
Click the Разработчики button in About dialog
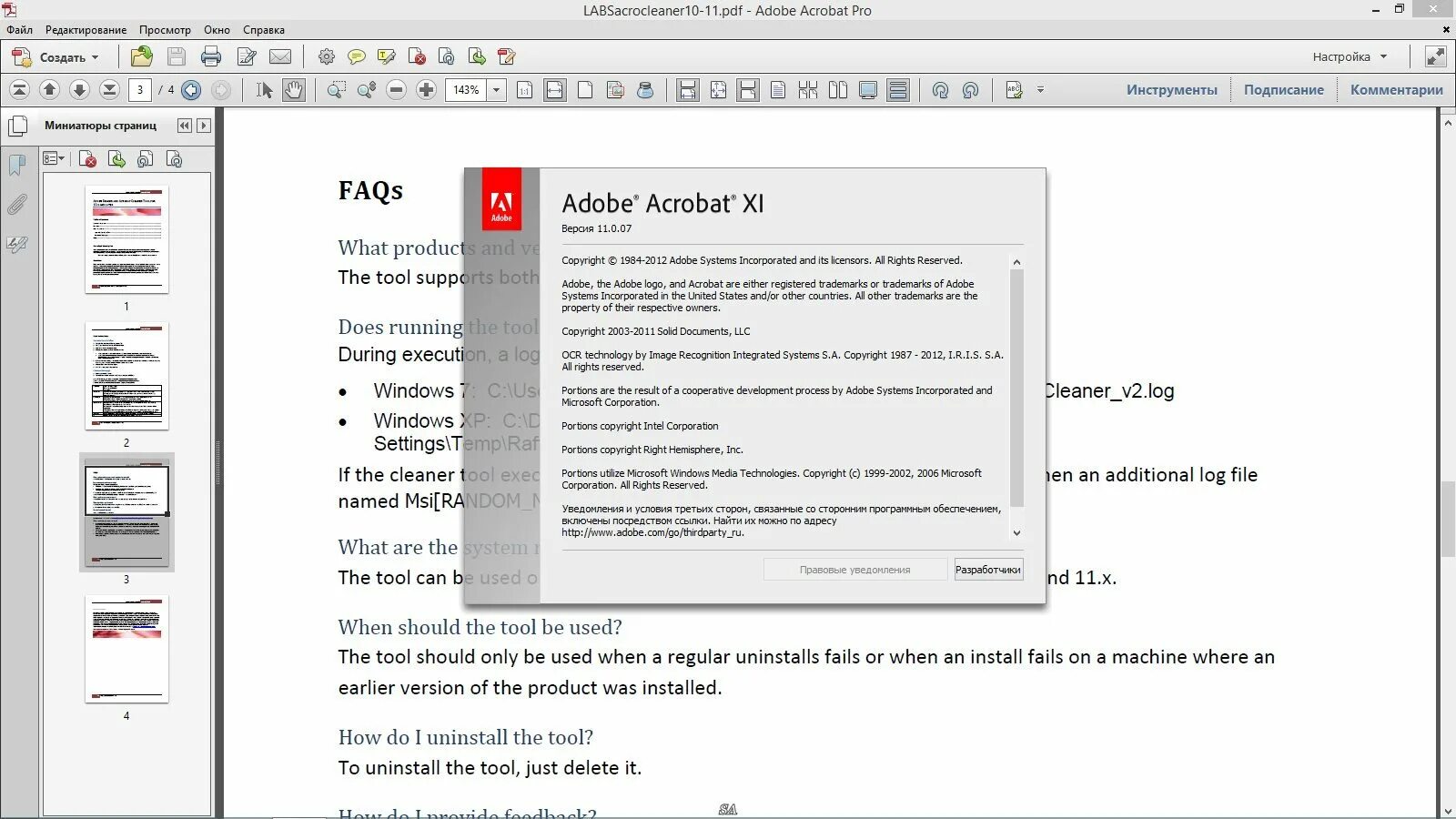pos(988,570)
